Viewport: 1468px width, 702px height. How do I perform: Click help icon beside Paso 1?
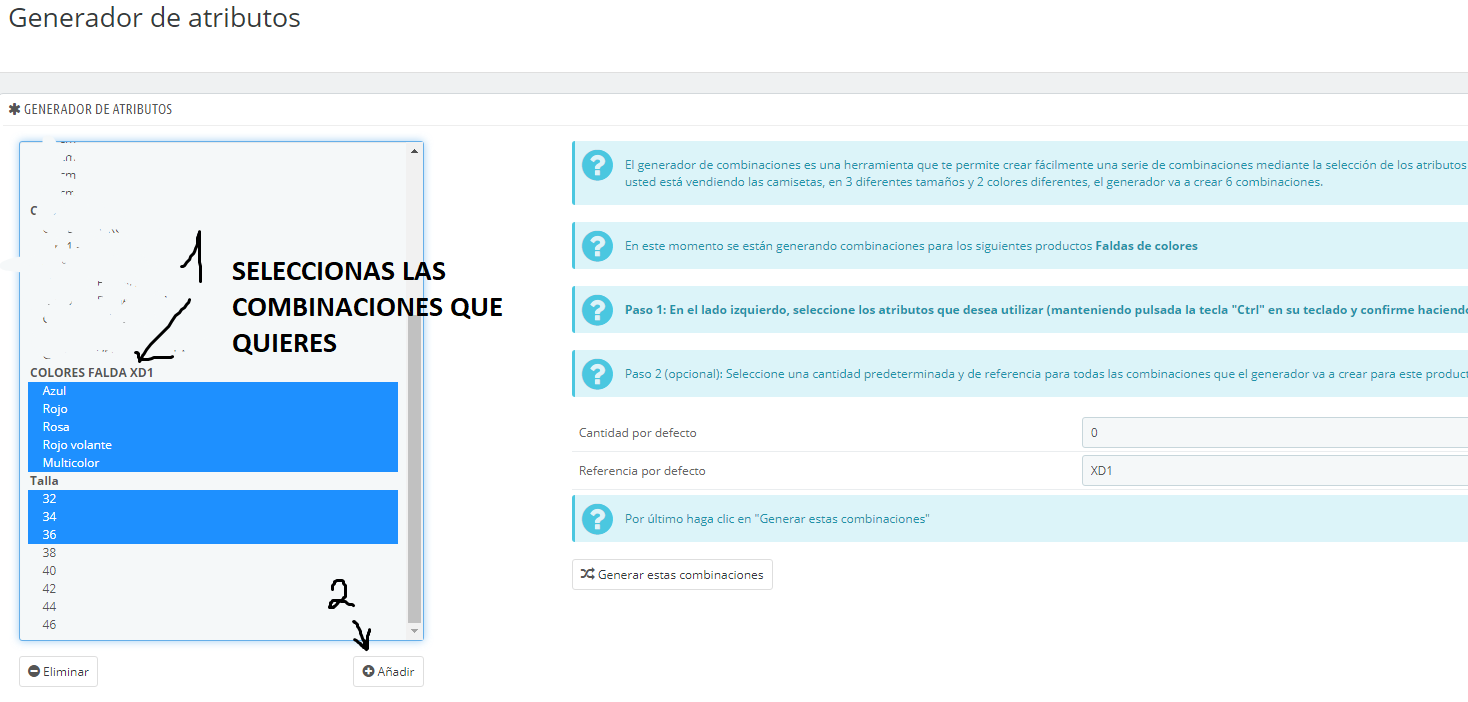598,310
